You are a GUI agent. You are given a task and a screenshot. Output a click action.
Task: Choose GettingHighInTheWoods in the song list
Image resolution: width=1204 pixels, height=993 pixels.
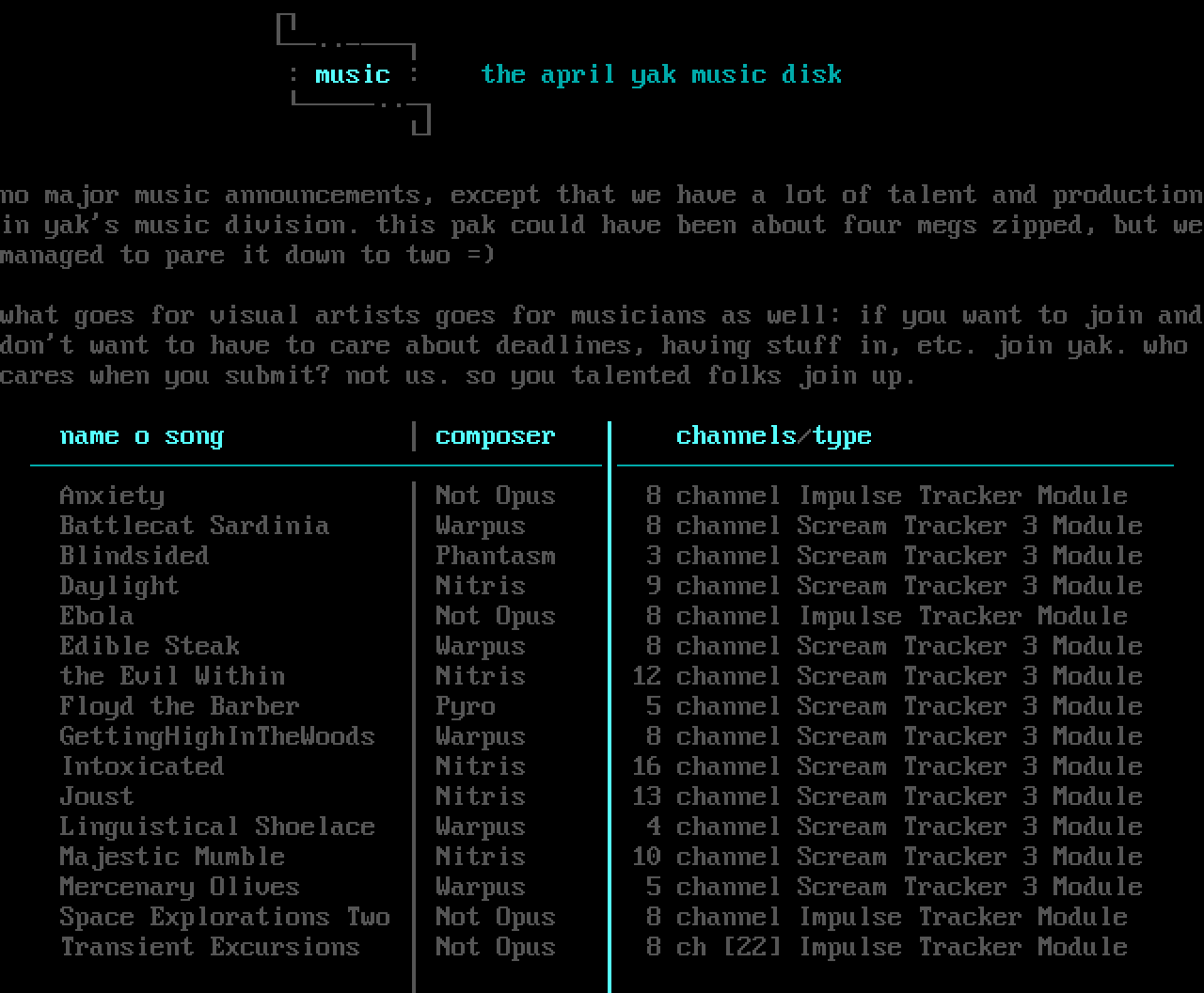(217, 736)
